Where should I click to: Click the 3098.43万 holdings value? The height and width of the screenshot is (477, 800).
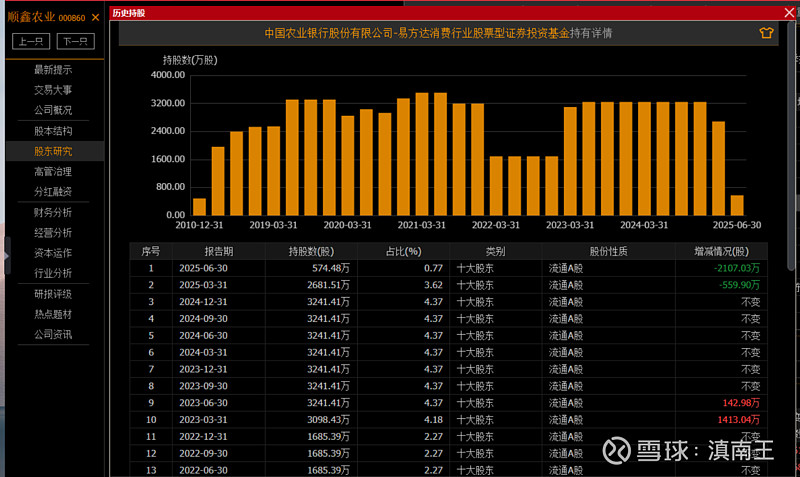click(328, 420)
